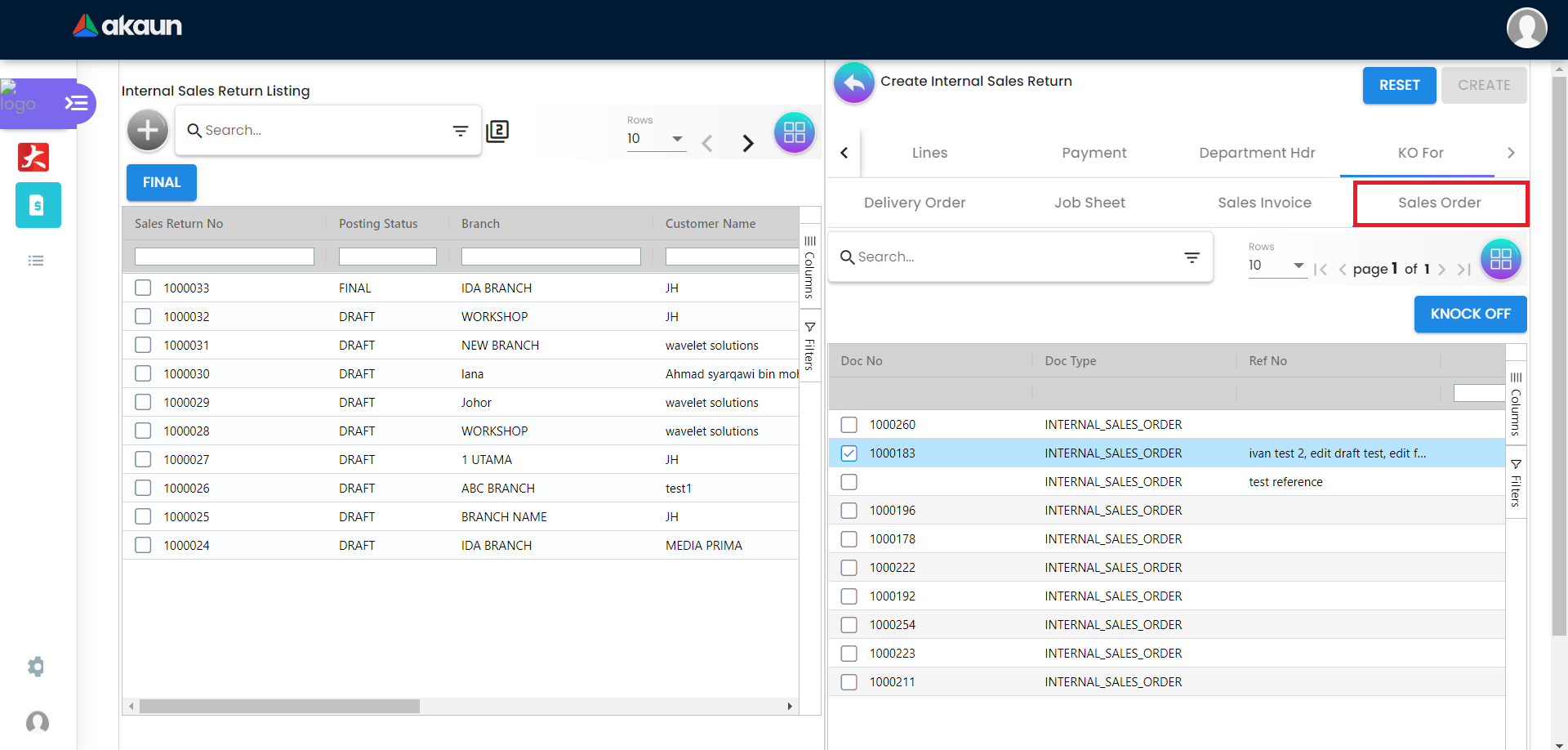Open the teal invoice document sidebar icon
The width and height of the screenshot is (1568, 750).
[x=38, y=205]
